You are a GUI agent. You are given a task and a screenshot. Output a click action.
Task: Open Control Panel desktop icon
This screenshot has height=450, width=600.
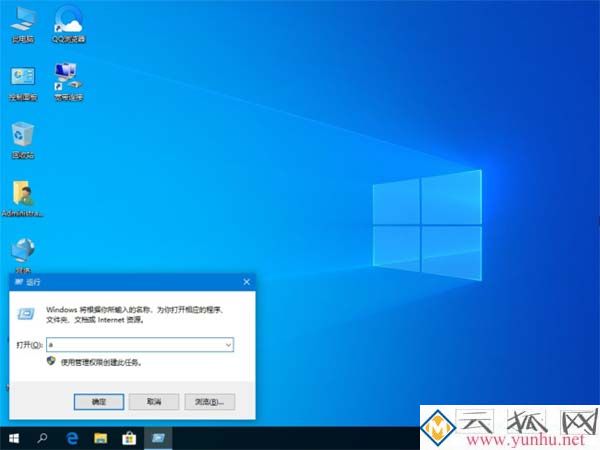(23, 83)
